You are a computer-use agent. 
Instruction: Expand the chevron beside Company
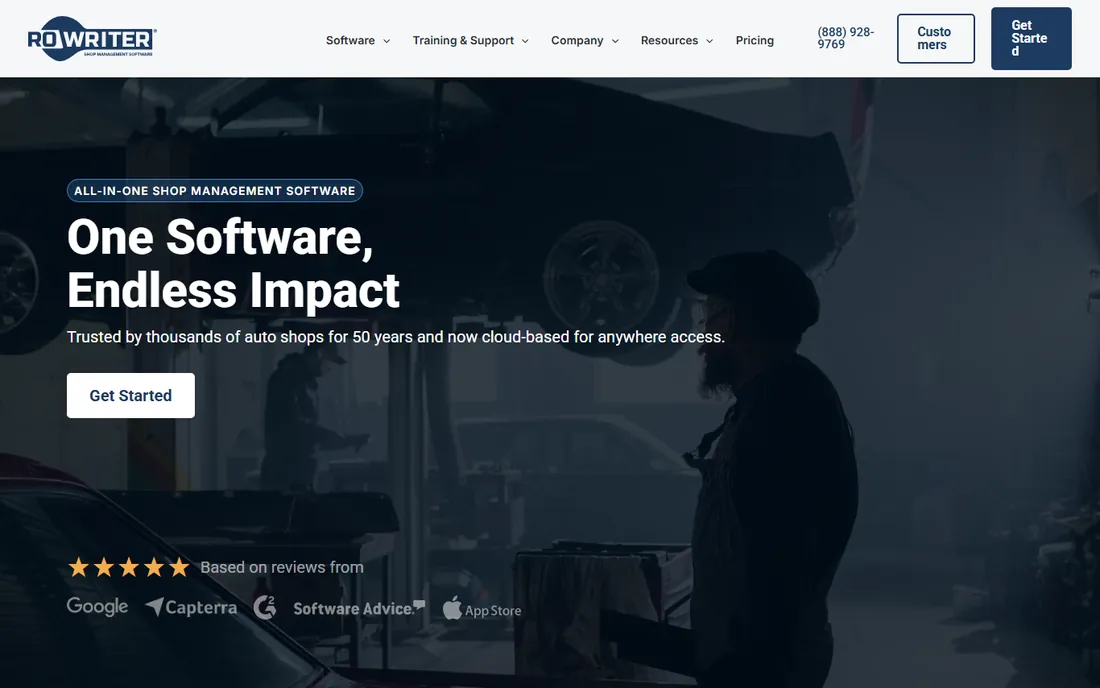[615, 41]
